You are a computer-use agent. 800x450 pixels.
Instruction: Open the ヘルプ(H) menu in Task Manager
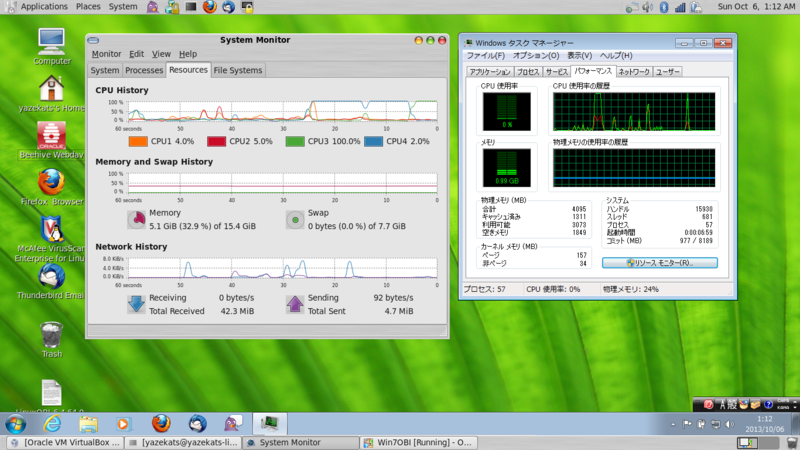[616, 56]
